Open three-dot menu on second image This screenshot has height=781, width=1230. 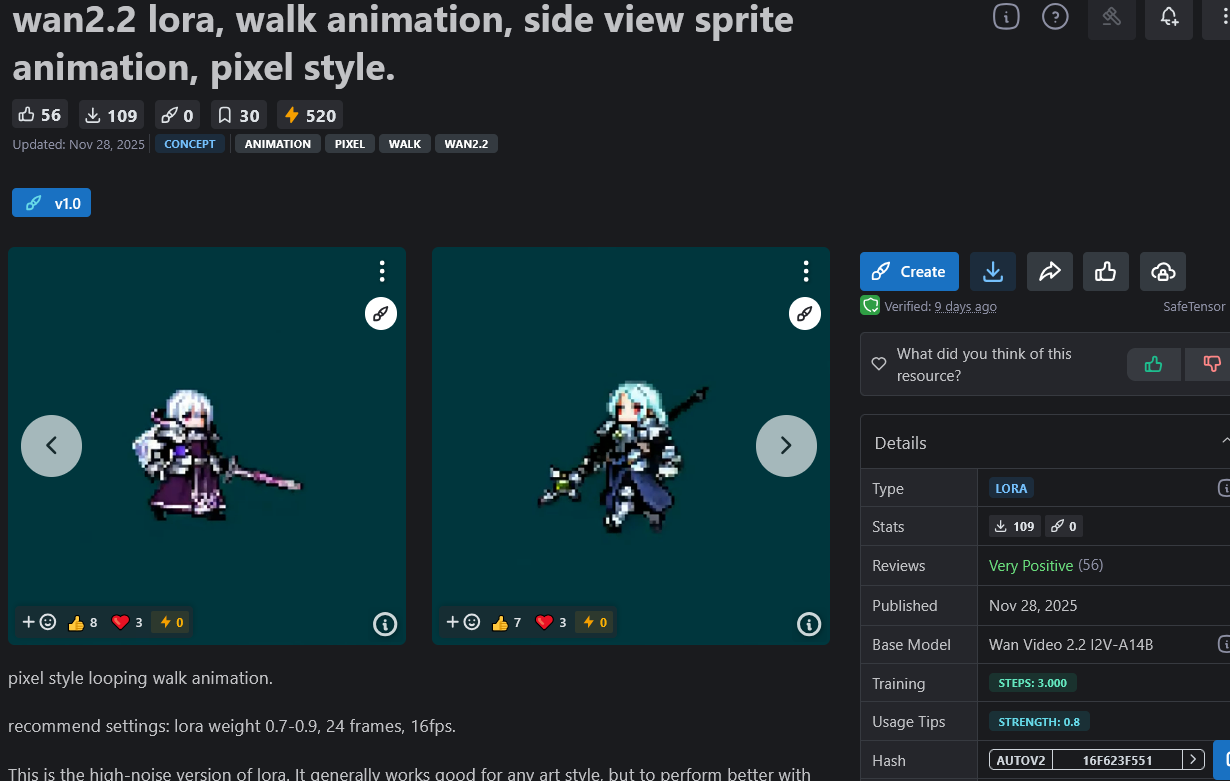pyautogui.click(x=806, y=271)
